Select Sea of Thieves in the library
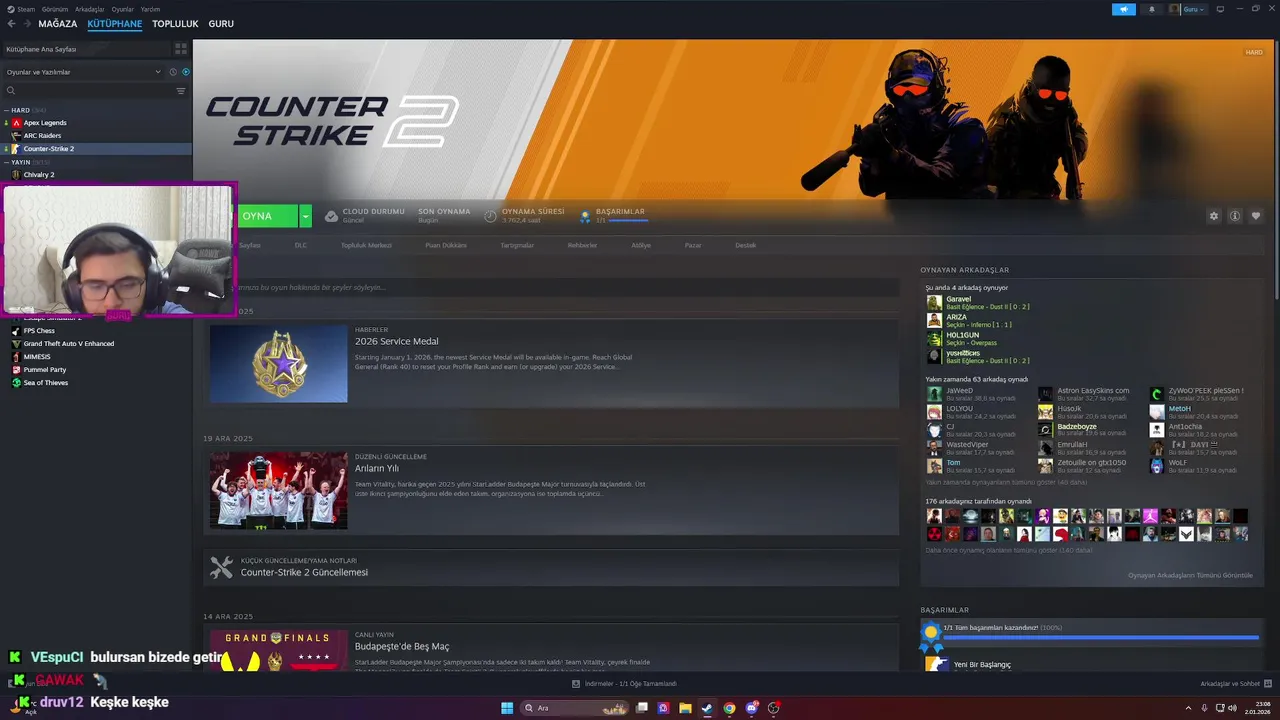The width and height of the screenshot is (1280, 720). click(x=46, y=383)
